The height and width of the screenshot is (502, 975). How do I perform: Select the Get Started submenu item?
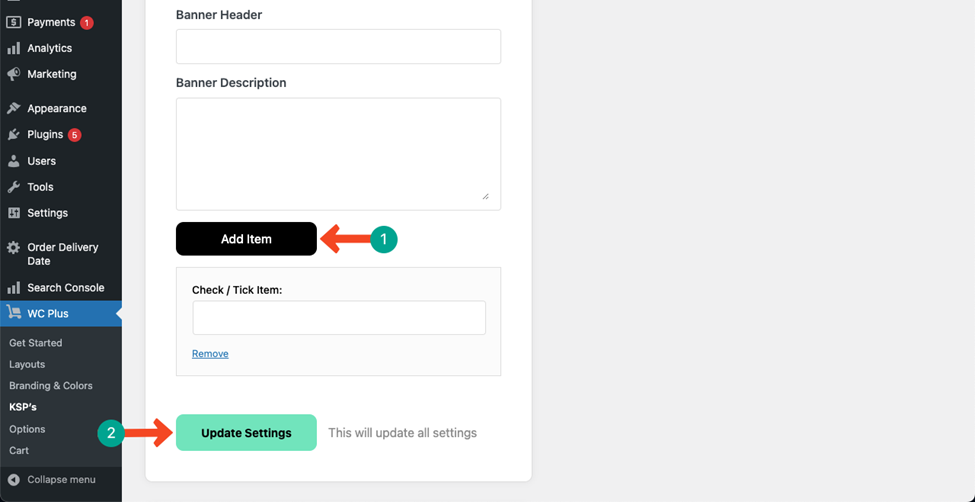pyautogui.click(x=35, y=343)
